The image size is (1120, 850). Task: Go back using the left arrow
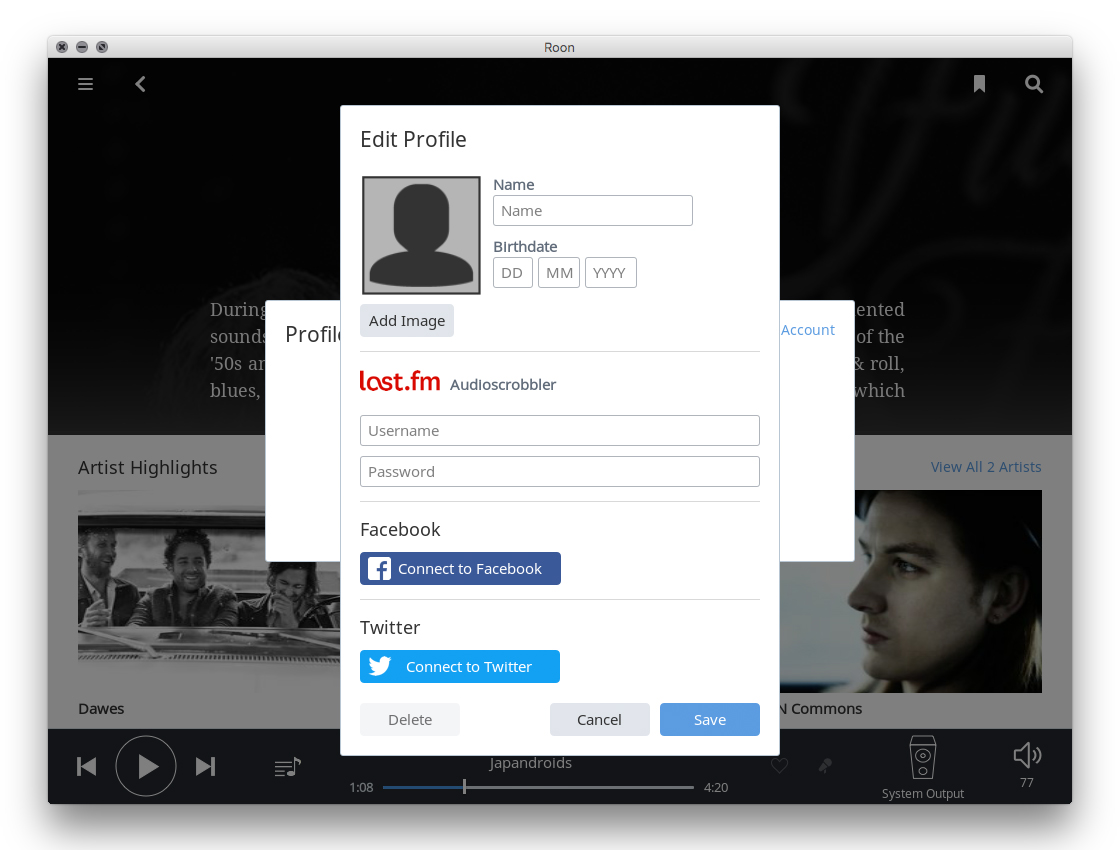[x=141, y=84]
